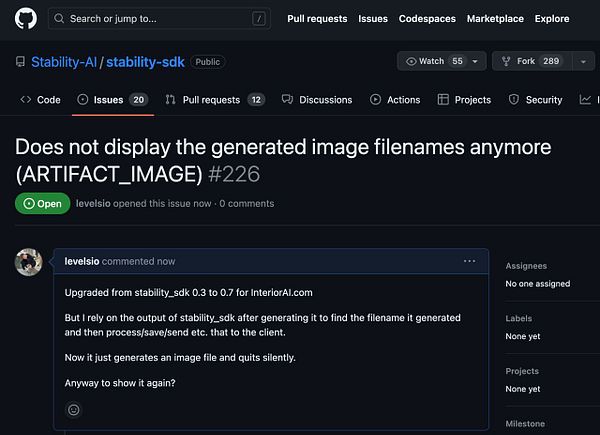Open levelsio profile link in issue subheader
Image resolution: width=600 pixels, height=435 pixels.
(93, 204)
